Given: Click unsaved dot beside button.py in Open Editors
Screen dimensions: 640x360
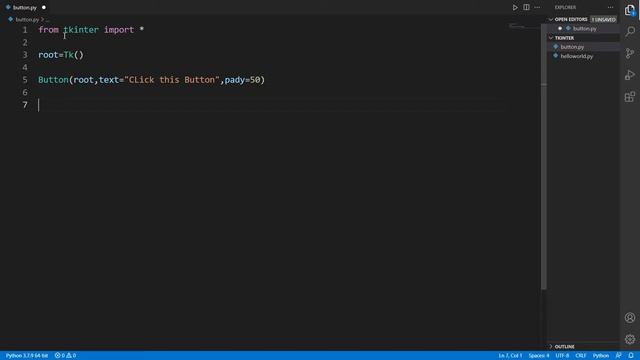Looking at the screenshot, I should (x=560, y=29).
